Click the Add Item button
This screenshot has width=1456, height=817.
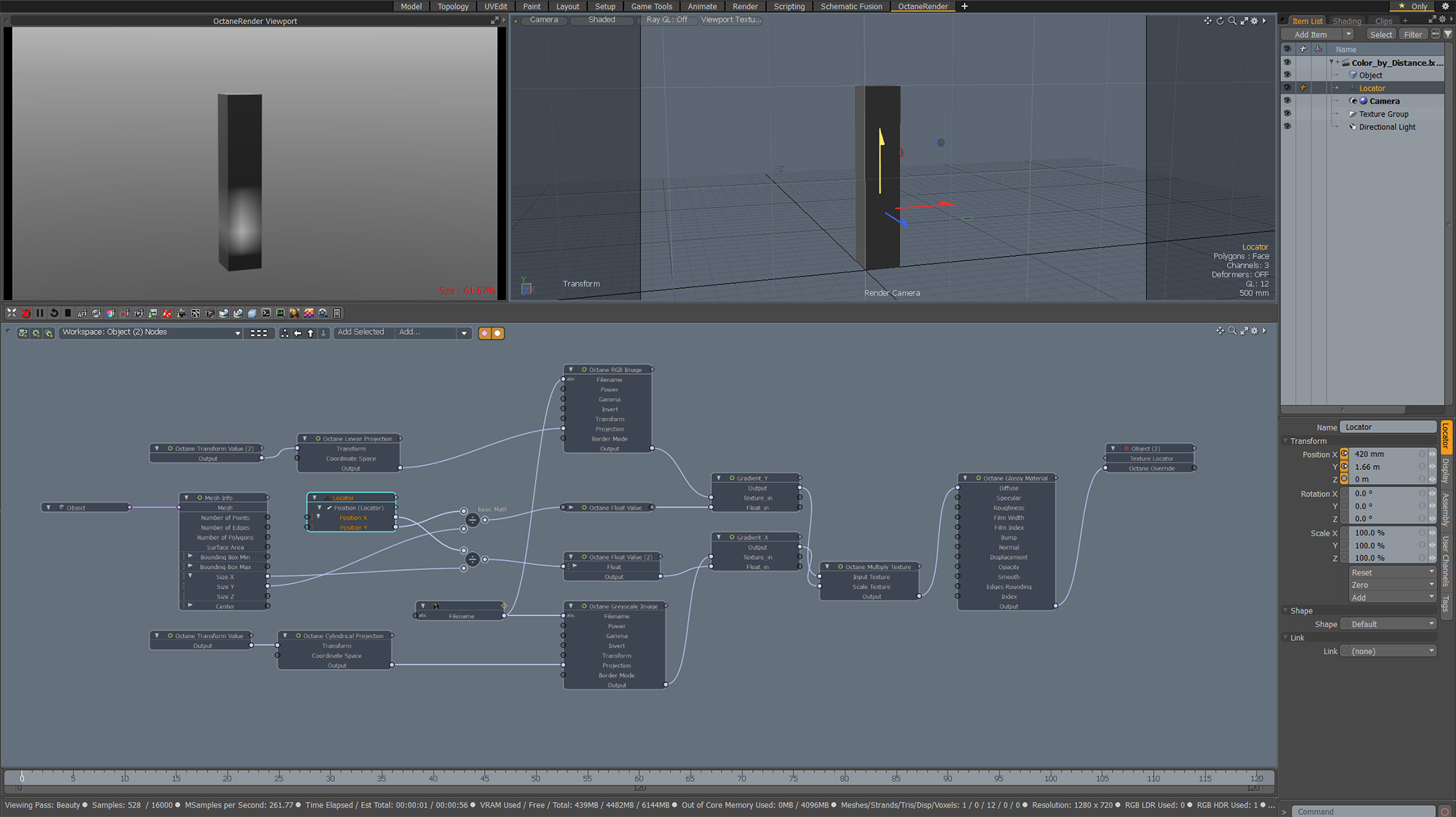pyautogui.click(x=1310, y=34)
